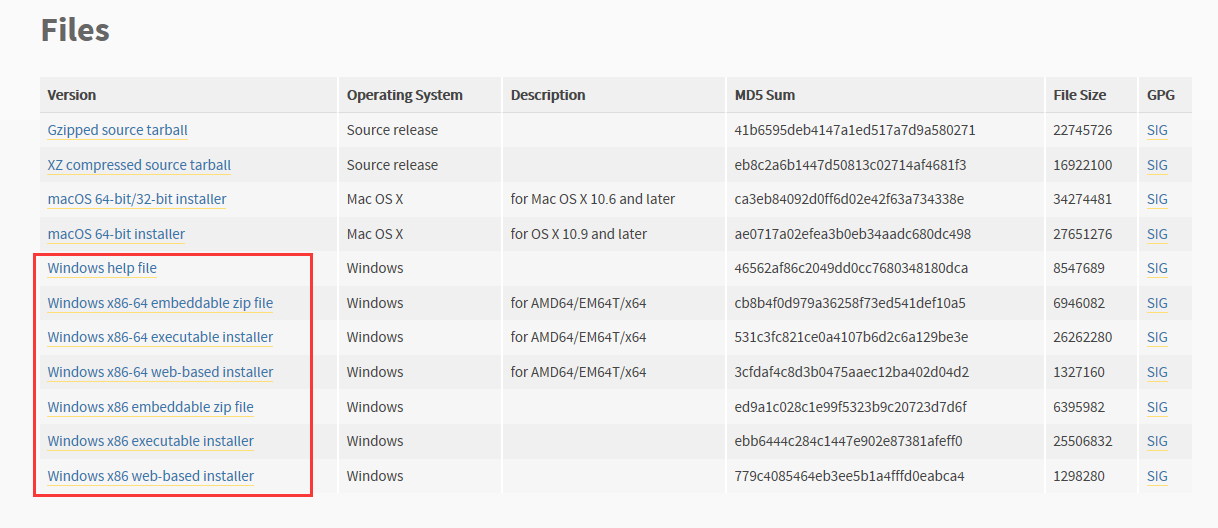
Task: Click the MD5 Sum column header
Action: tap(765, 95)
